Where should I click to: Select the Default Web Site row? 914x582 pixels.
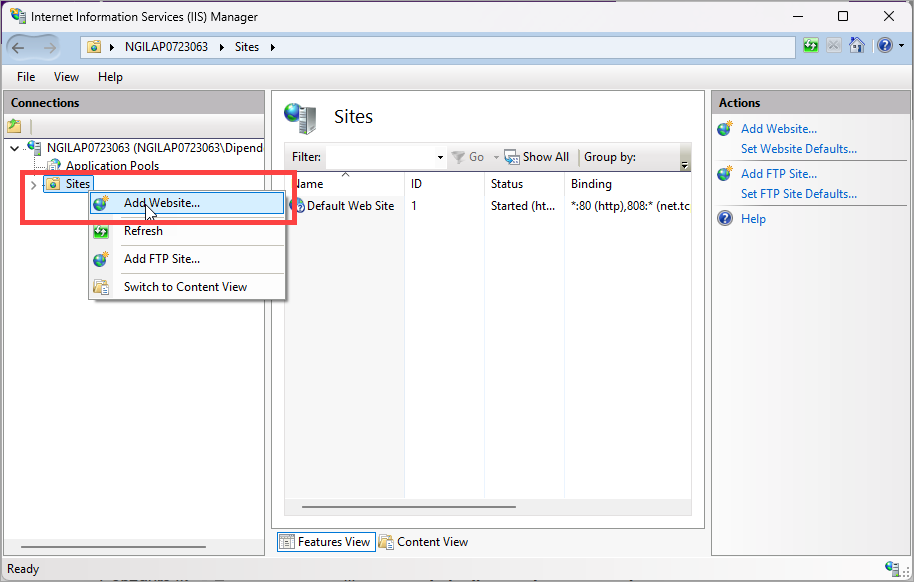pos(489,206)
